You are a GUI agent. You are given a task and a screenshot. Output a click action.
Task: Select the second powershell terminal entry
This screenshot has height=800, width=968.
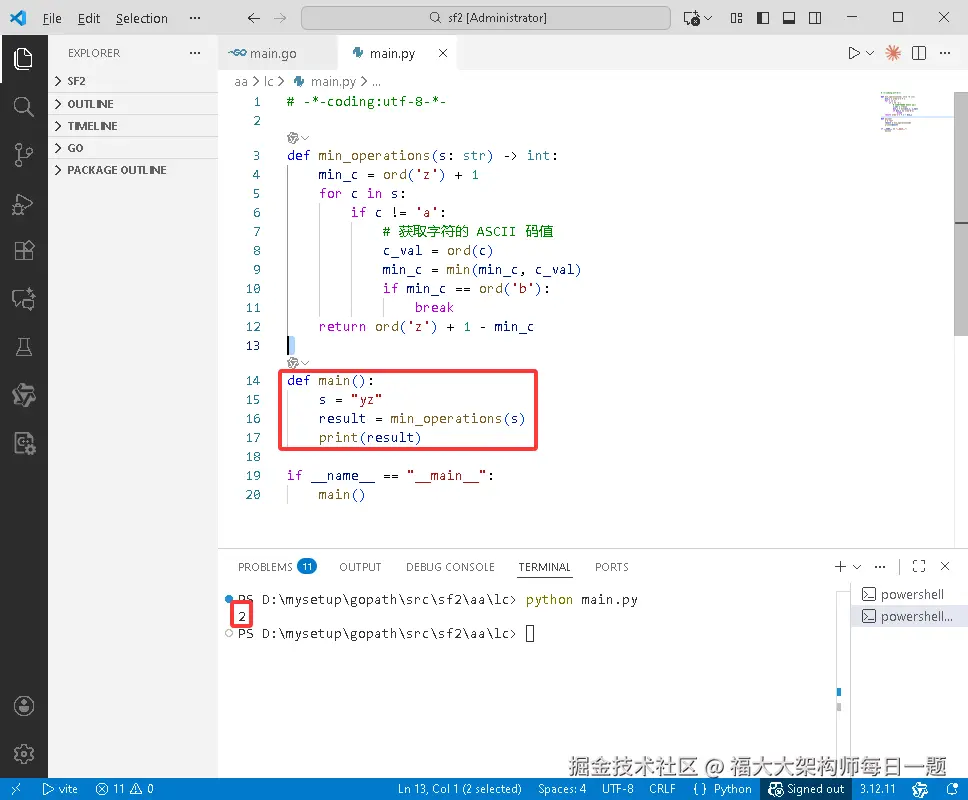(x=909, y=616)
